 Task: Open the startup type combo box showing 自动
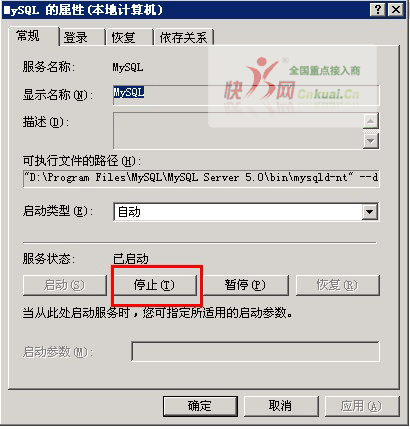(x=246, y=212)
